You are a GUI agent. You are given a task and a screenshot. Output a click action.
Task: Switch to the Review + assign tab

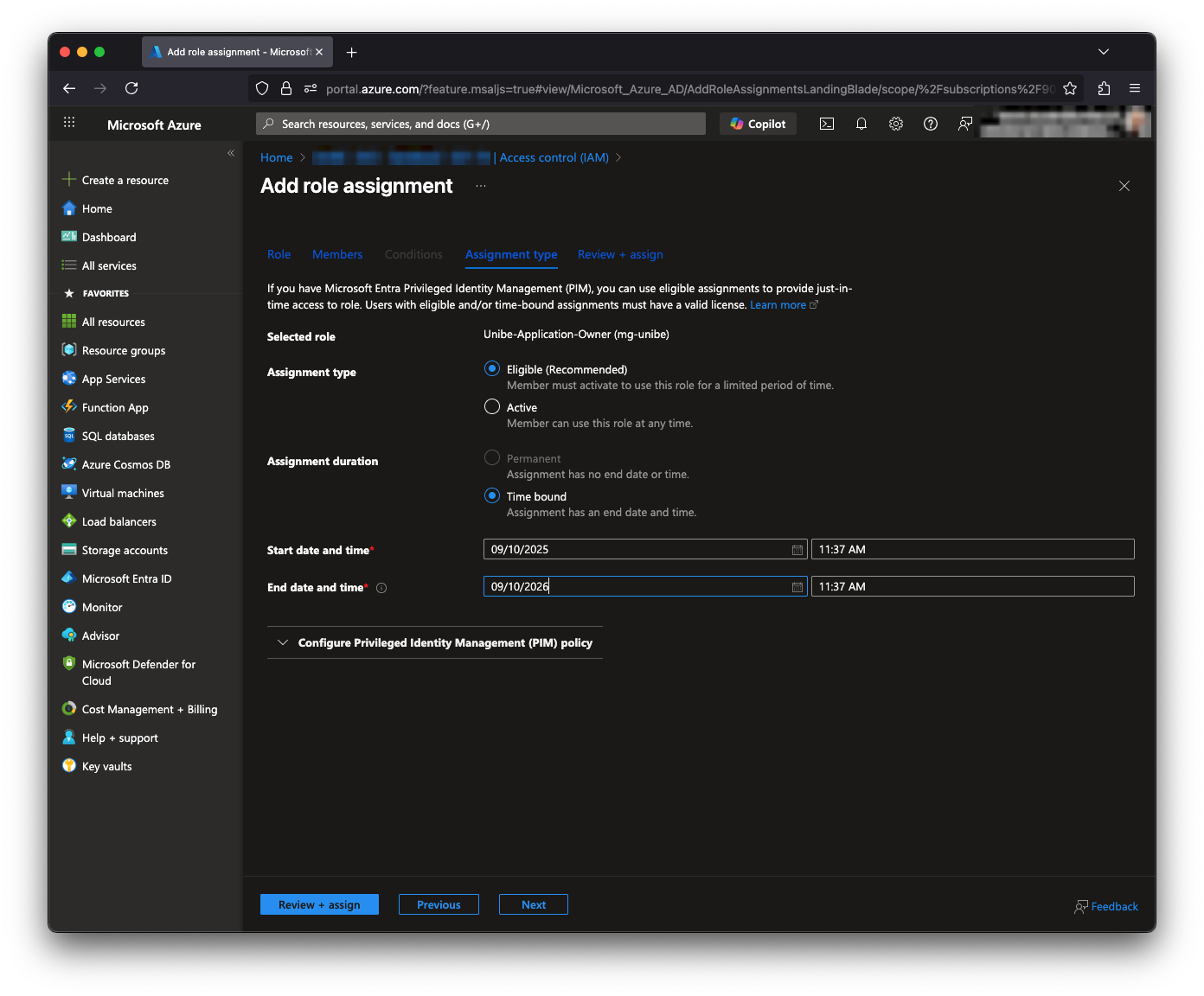coord(620,254)
